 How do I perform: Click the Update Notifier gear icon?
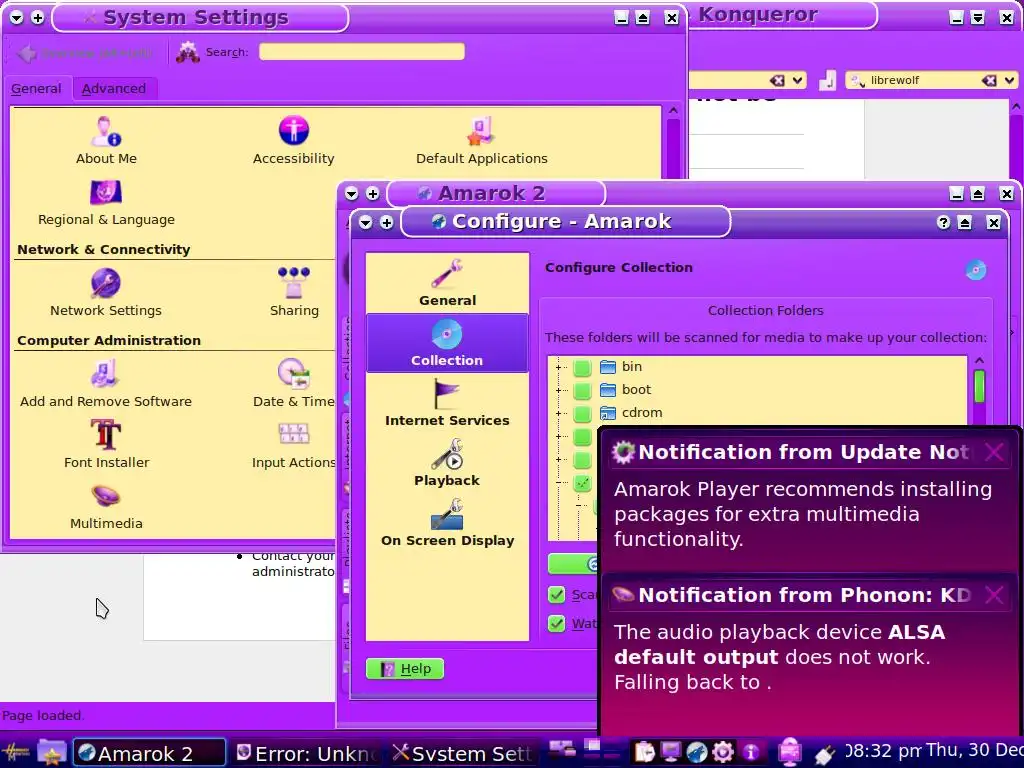point(624,451)
